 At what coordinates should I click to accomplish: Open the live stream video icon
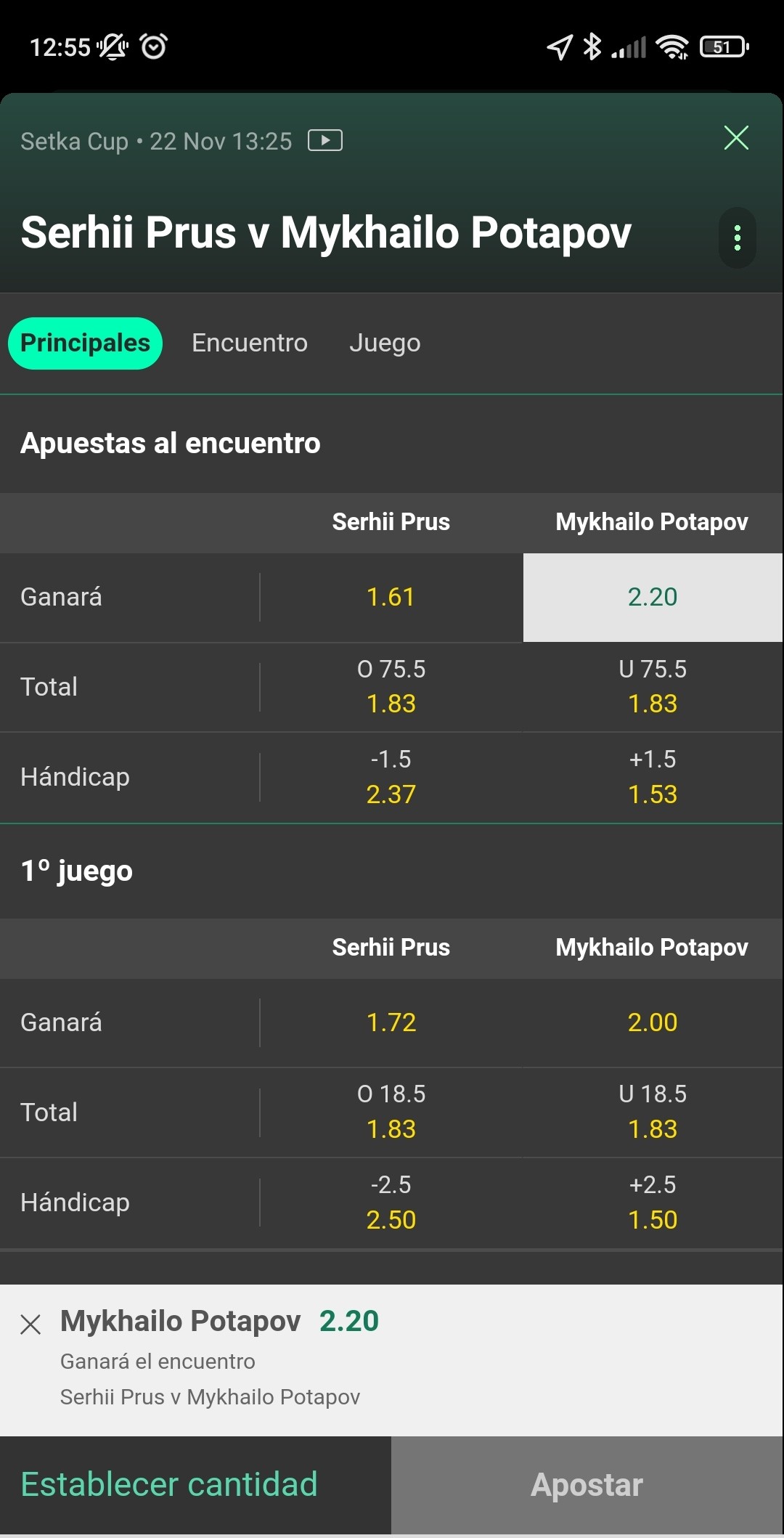[x=324, y=140]
